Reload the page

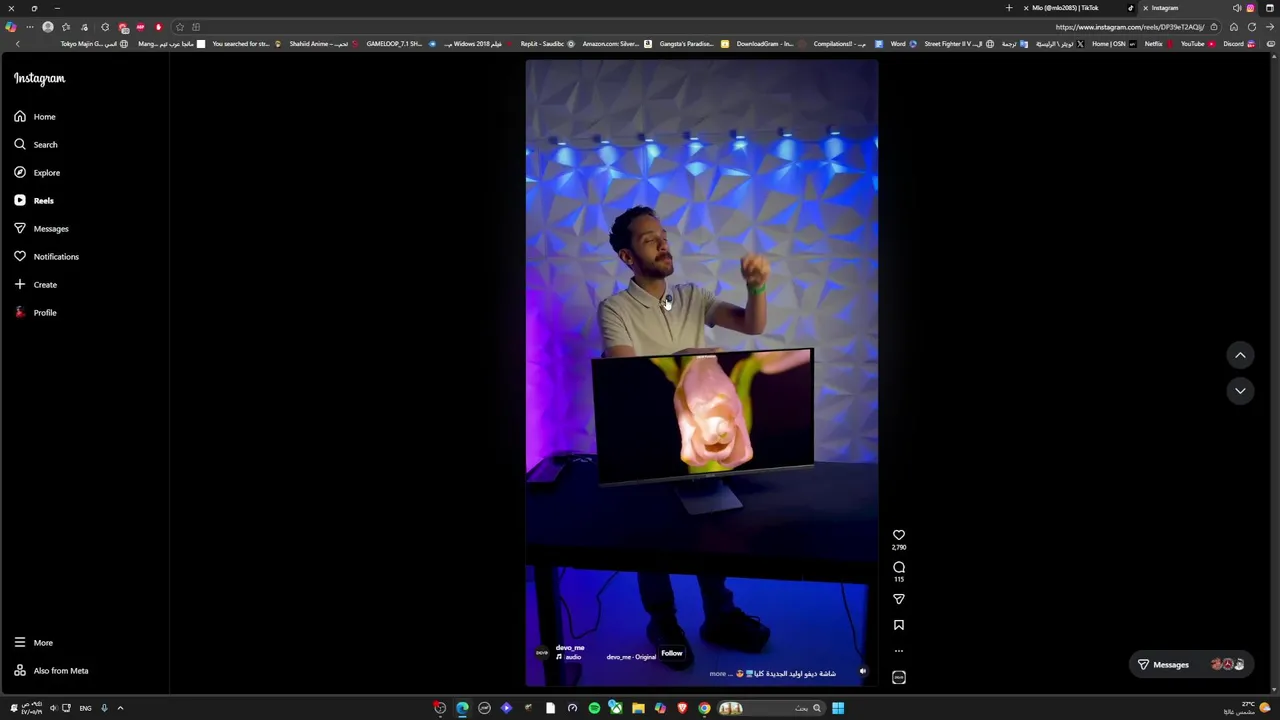[1251, 27]
